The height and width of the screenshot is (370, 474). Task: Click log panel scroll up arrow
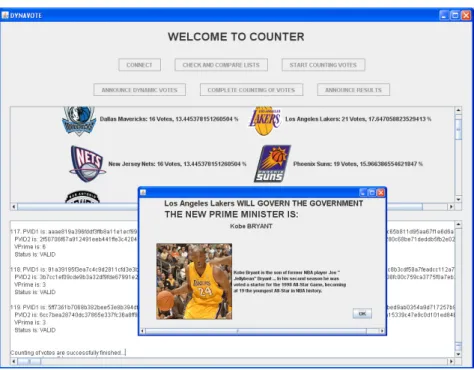click(x=458, y=224)
